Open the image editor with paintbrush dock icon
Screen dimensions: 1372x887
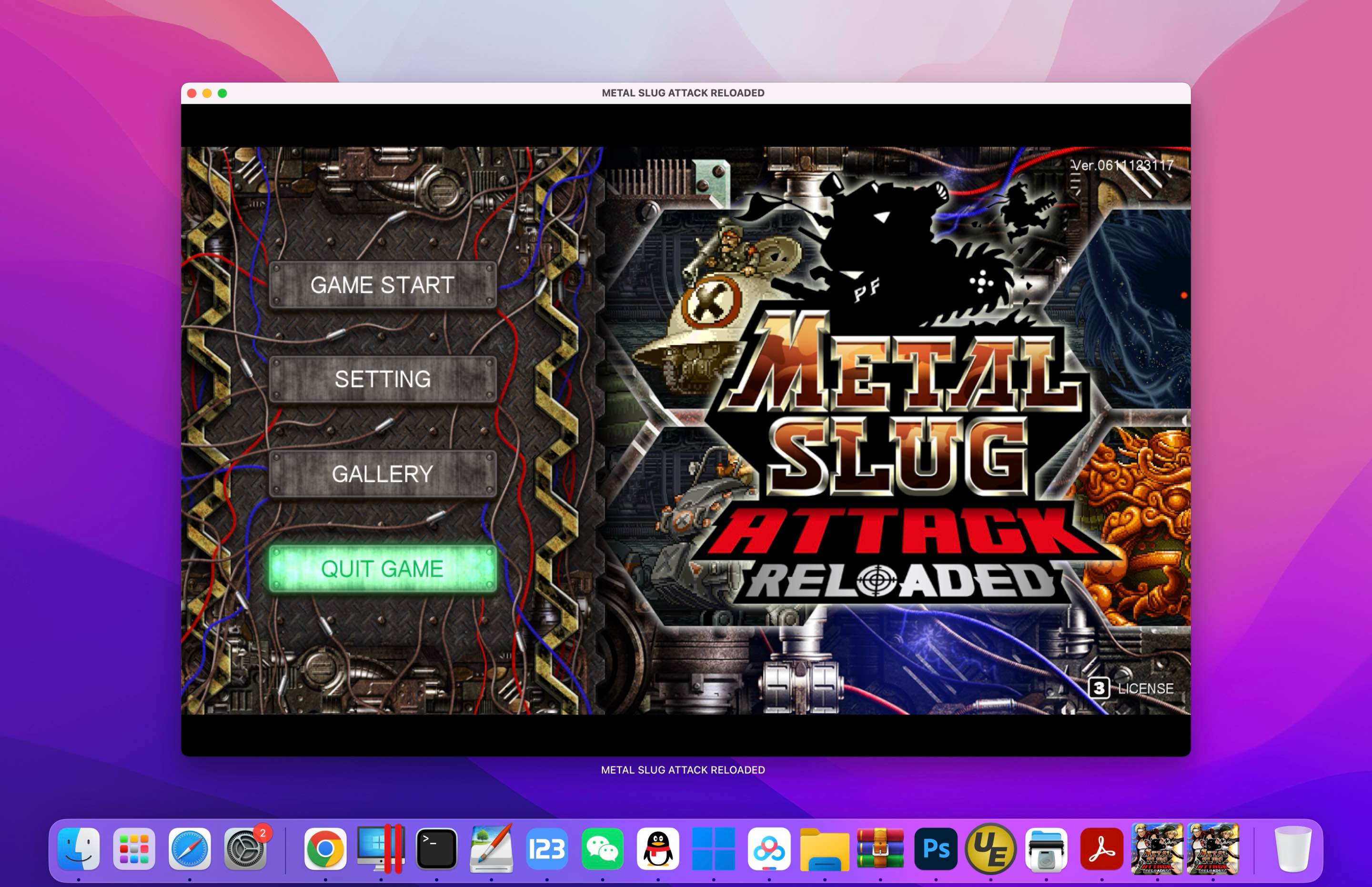pos(491,849)
